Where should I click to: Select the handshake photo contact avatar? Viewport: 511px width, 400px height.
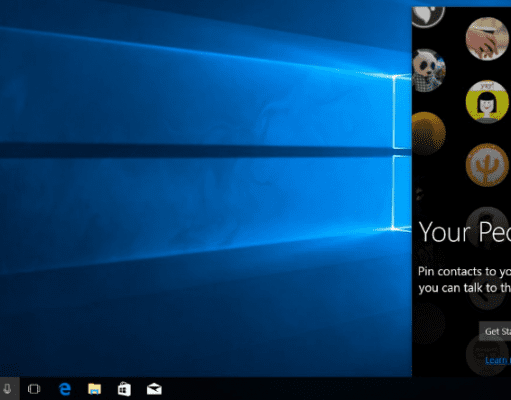487,39
